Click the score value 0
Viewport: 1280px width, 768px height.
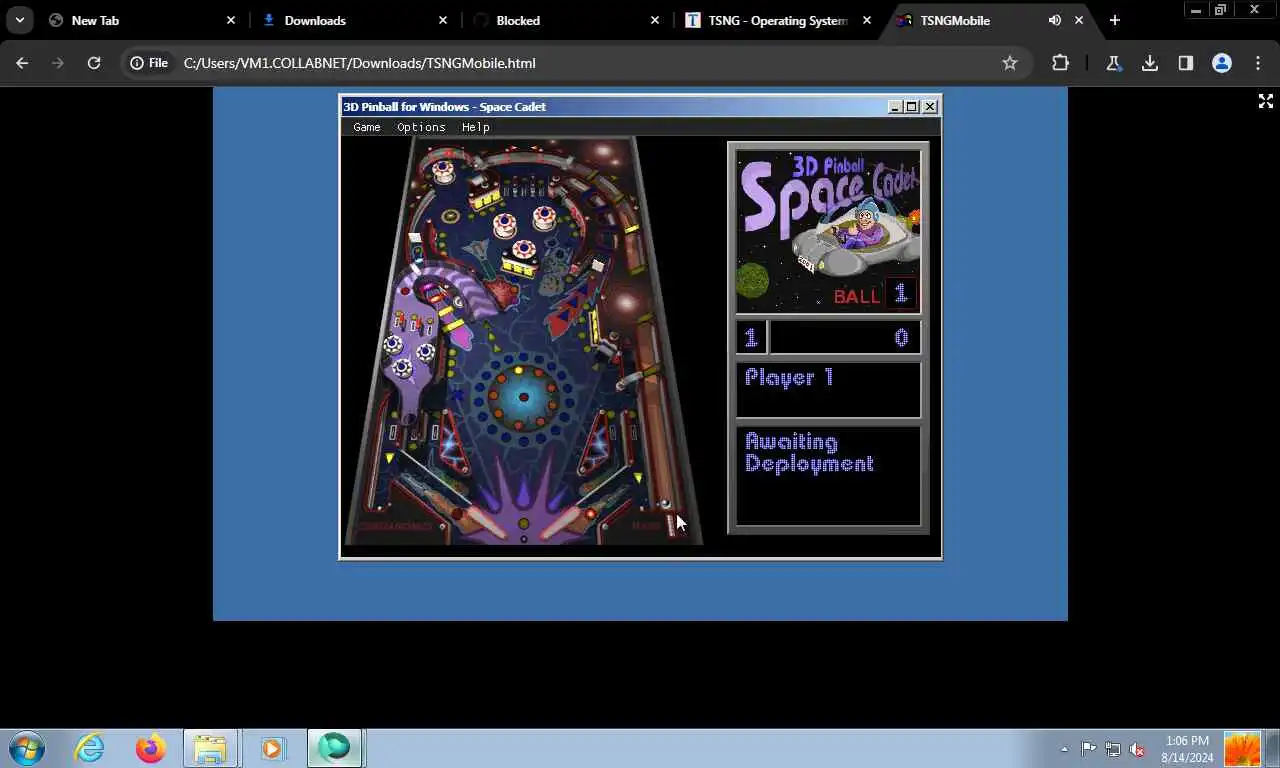coord(901,338)
